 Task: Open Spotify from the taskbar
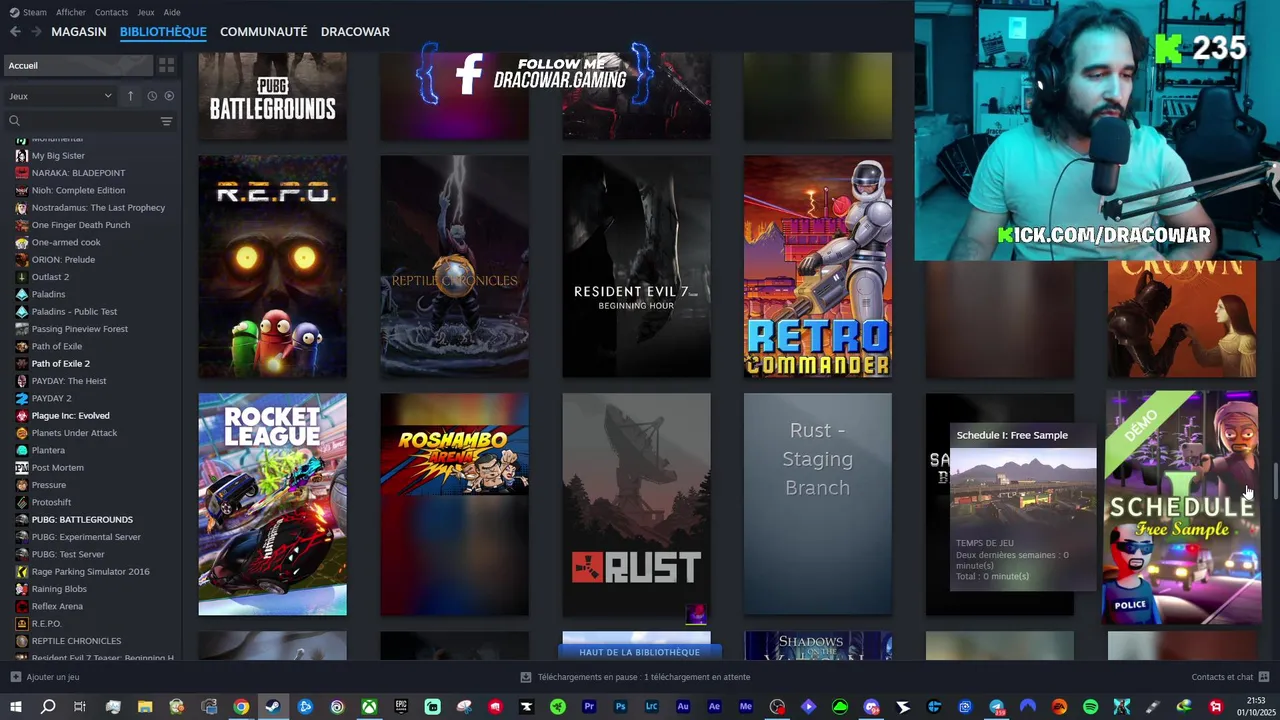[1090, 707]
